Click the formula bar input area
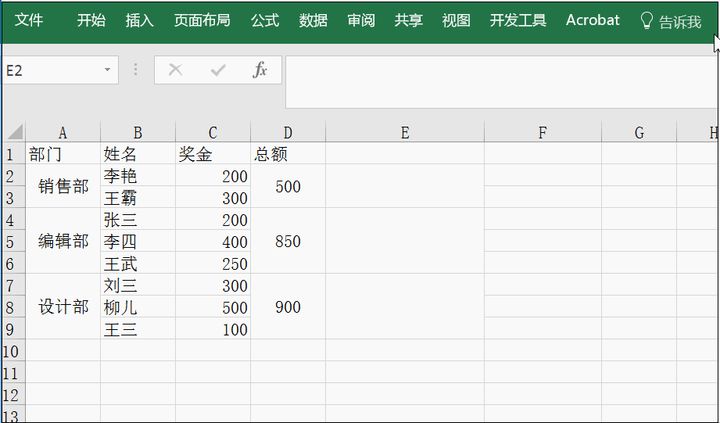Viewport: 720px width, 423px height. click(x=500, y=82)
